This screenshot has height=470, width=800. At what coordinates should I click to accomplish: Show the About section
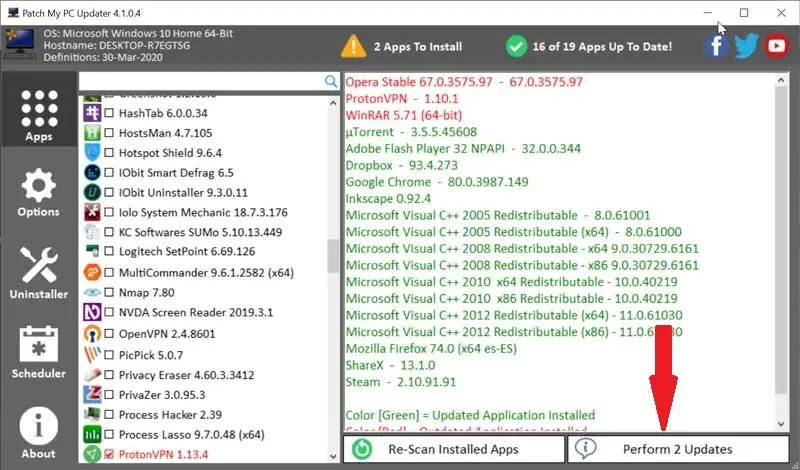click(x=39, y=433)
